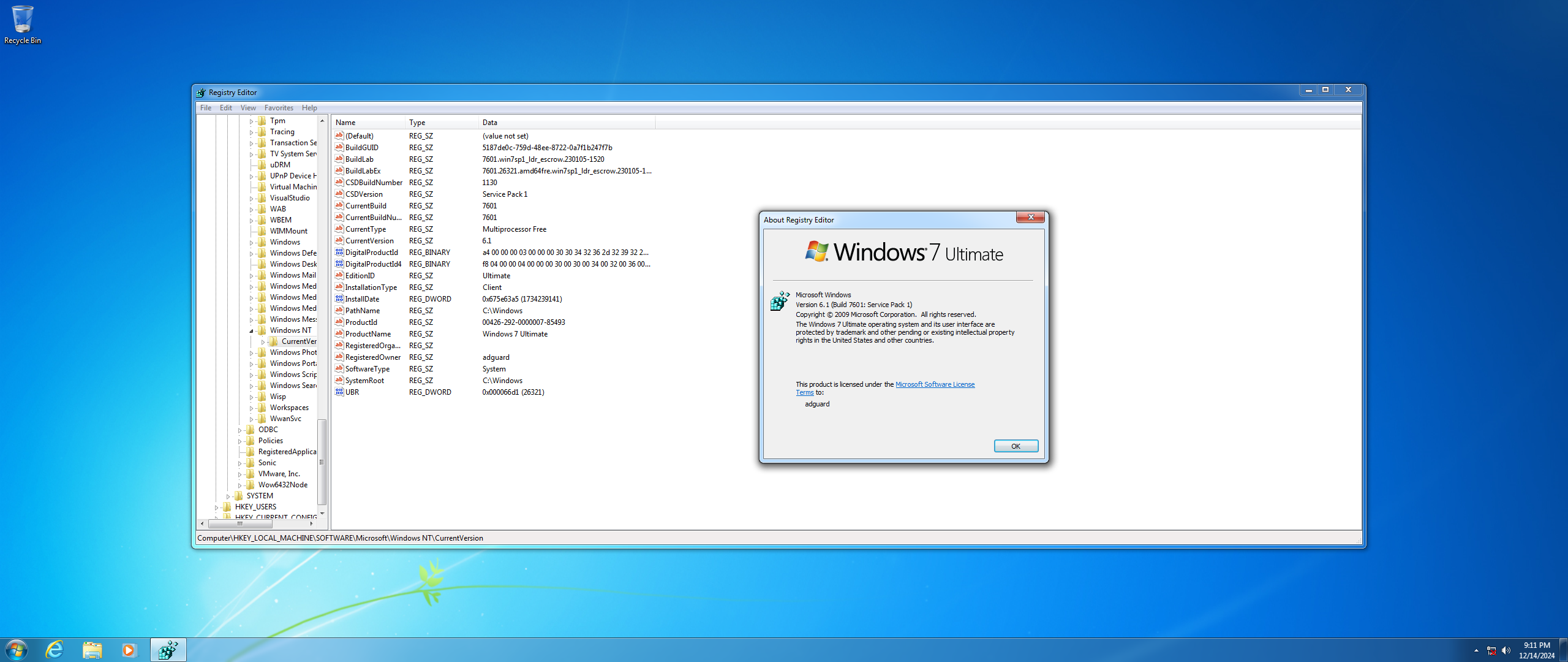This screenshot has width=1568, height=662.
Task: Click the regedit icon in About dialog
Action: [780, 301]
